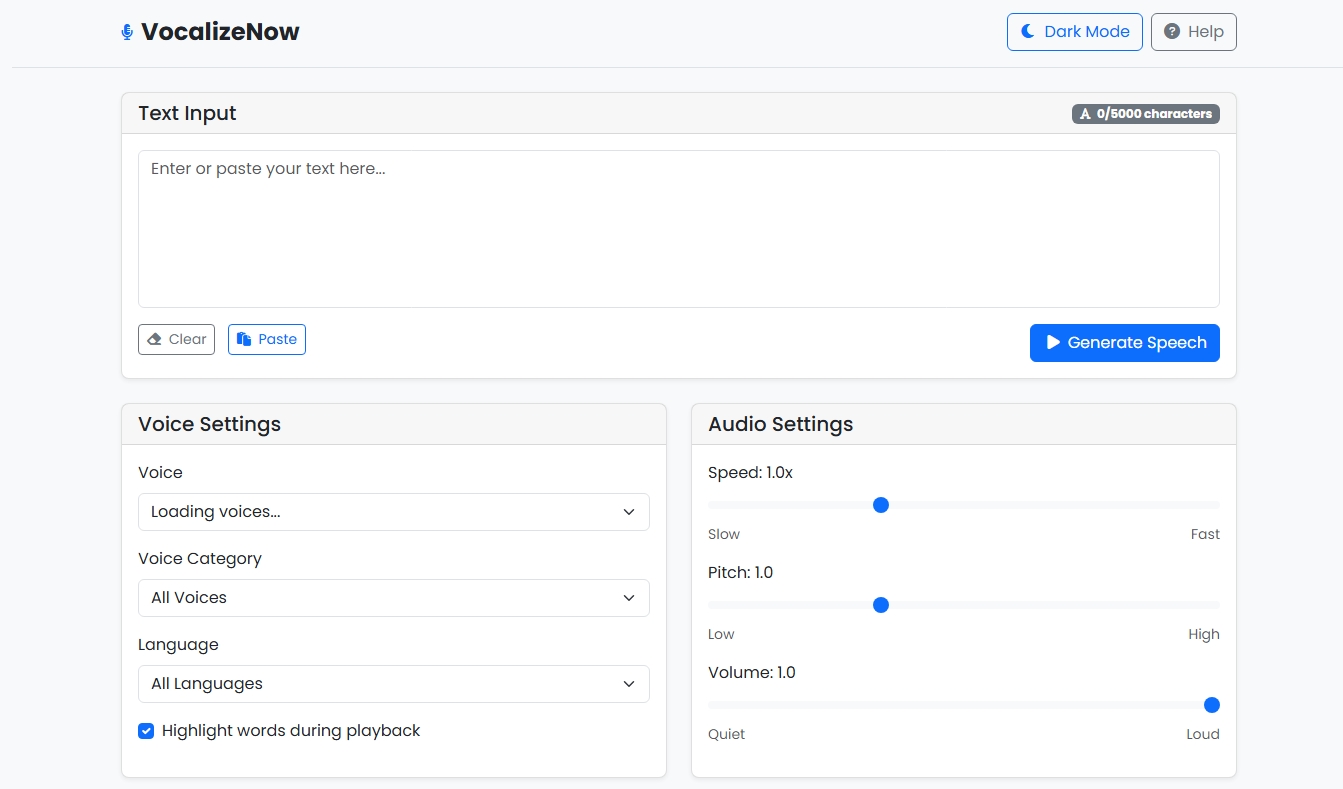Click the Pitch slider handle
The height and width of the screenshot is (789, 1343).
(x=881, y=605)
